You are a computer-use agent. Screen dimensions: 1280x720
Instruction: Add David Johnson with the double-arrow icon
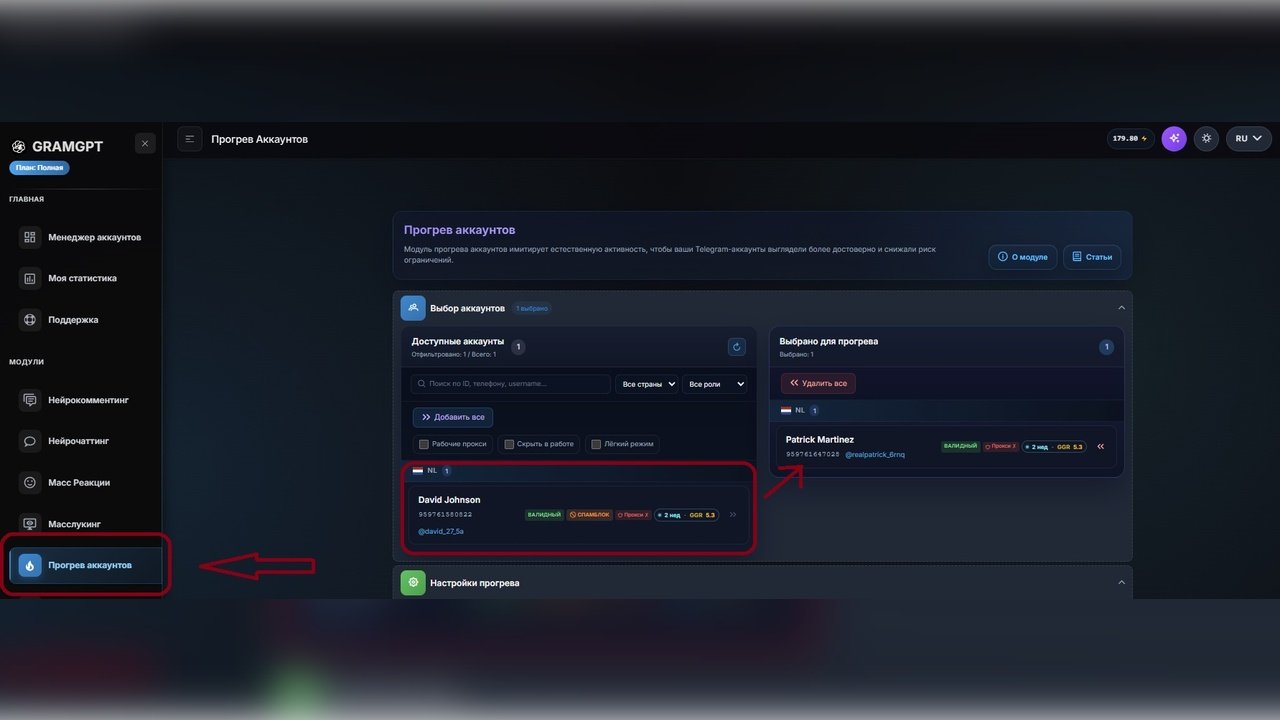click(x=733, y=515)
